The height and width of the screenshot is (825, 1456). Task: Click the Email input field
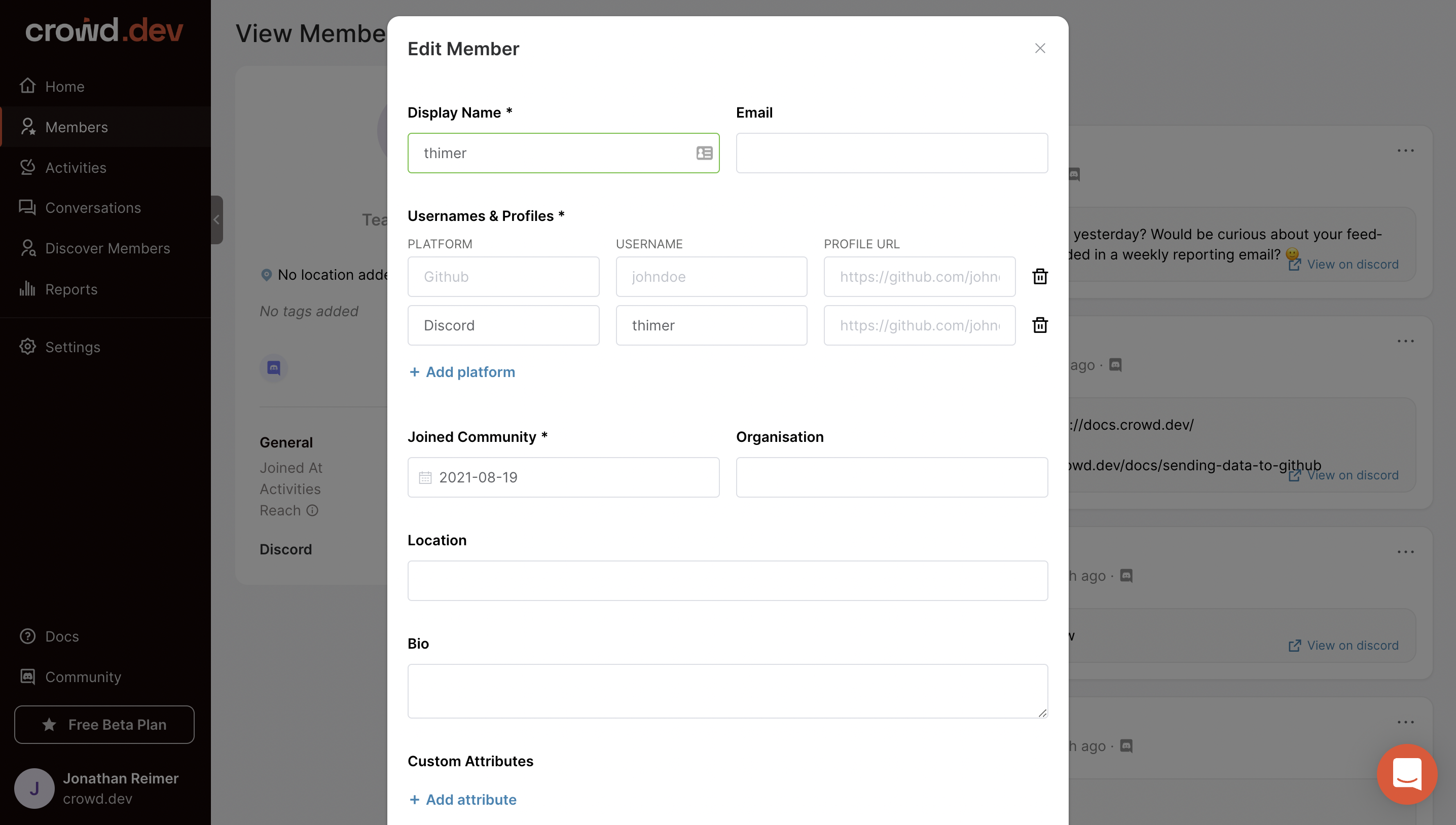[892, 153]
